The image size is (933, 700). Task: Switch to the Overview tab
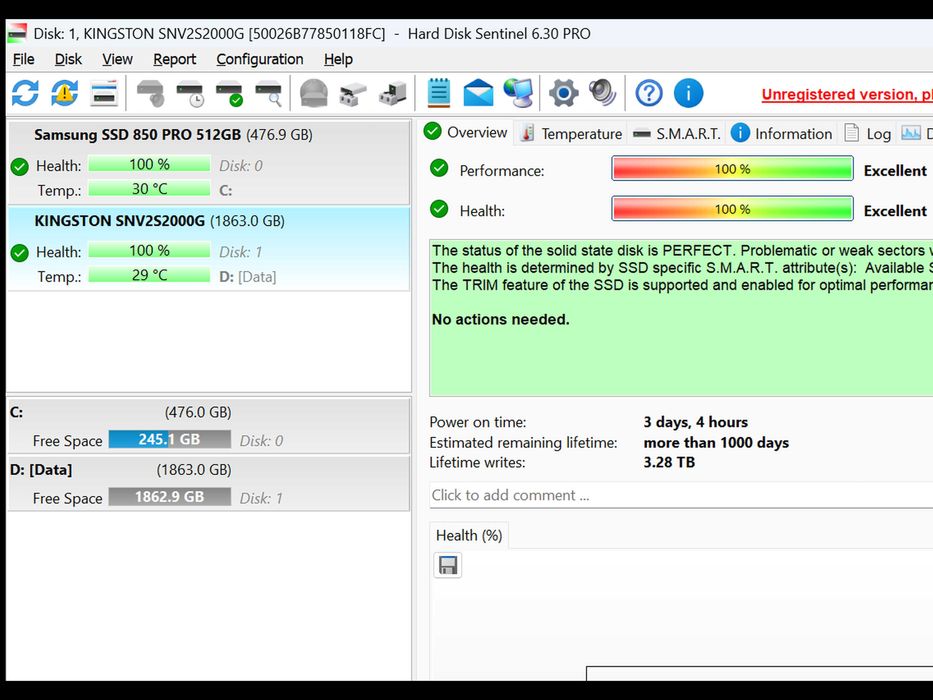pyautogui.click(x=466, y=132)
